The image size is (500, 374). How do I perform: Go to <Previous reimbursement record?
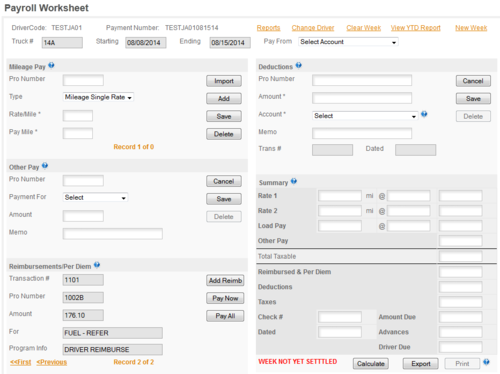[52, 362]
